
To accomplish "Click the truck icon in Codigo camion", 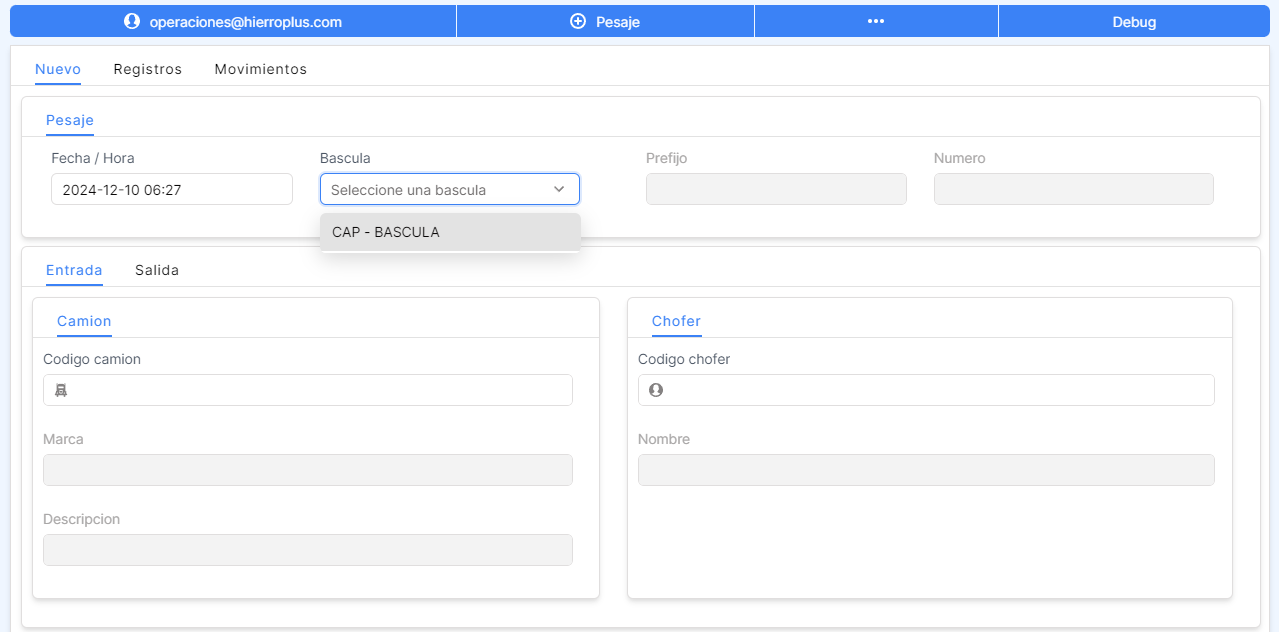I will pos(60,390).
